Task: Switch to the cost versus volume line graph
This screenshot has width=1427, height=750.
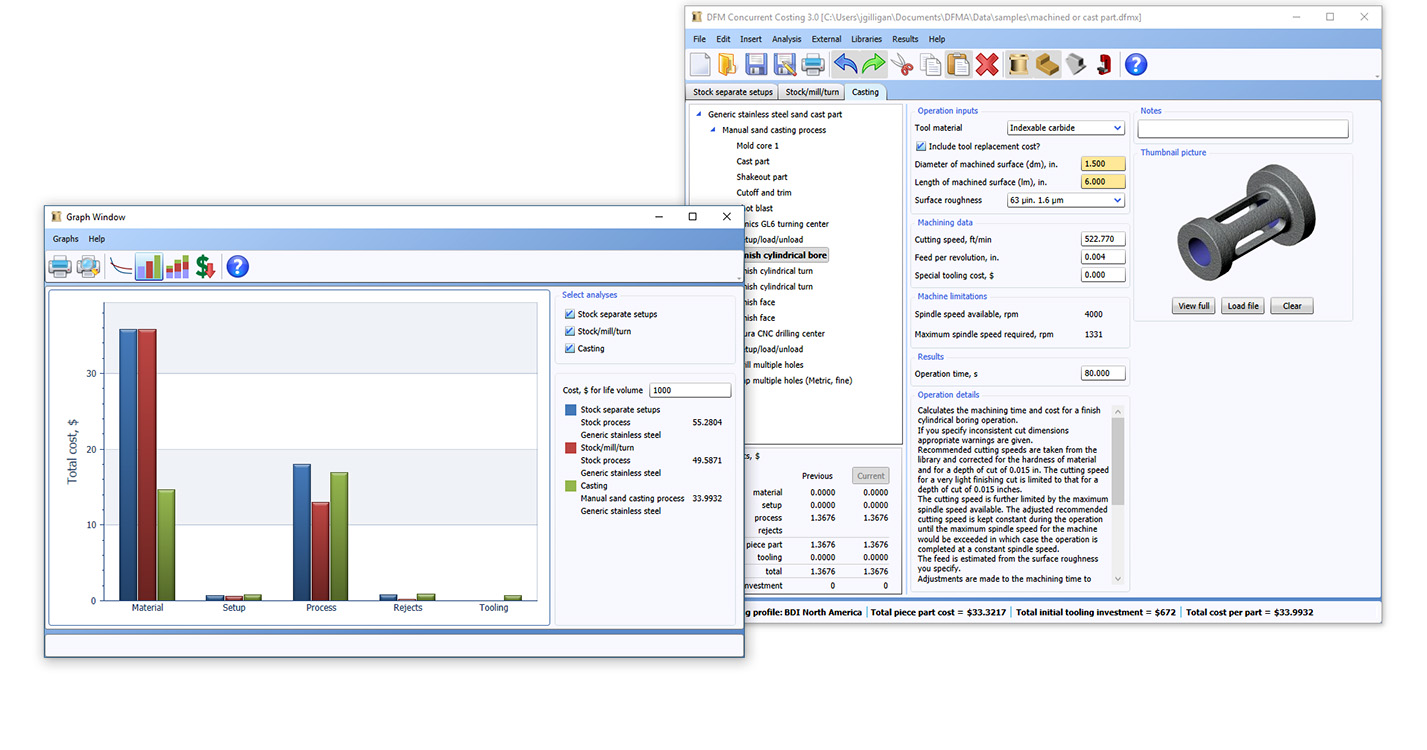Action: point(120,267)
